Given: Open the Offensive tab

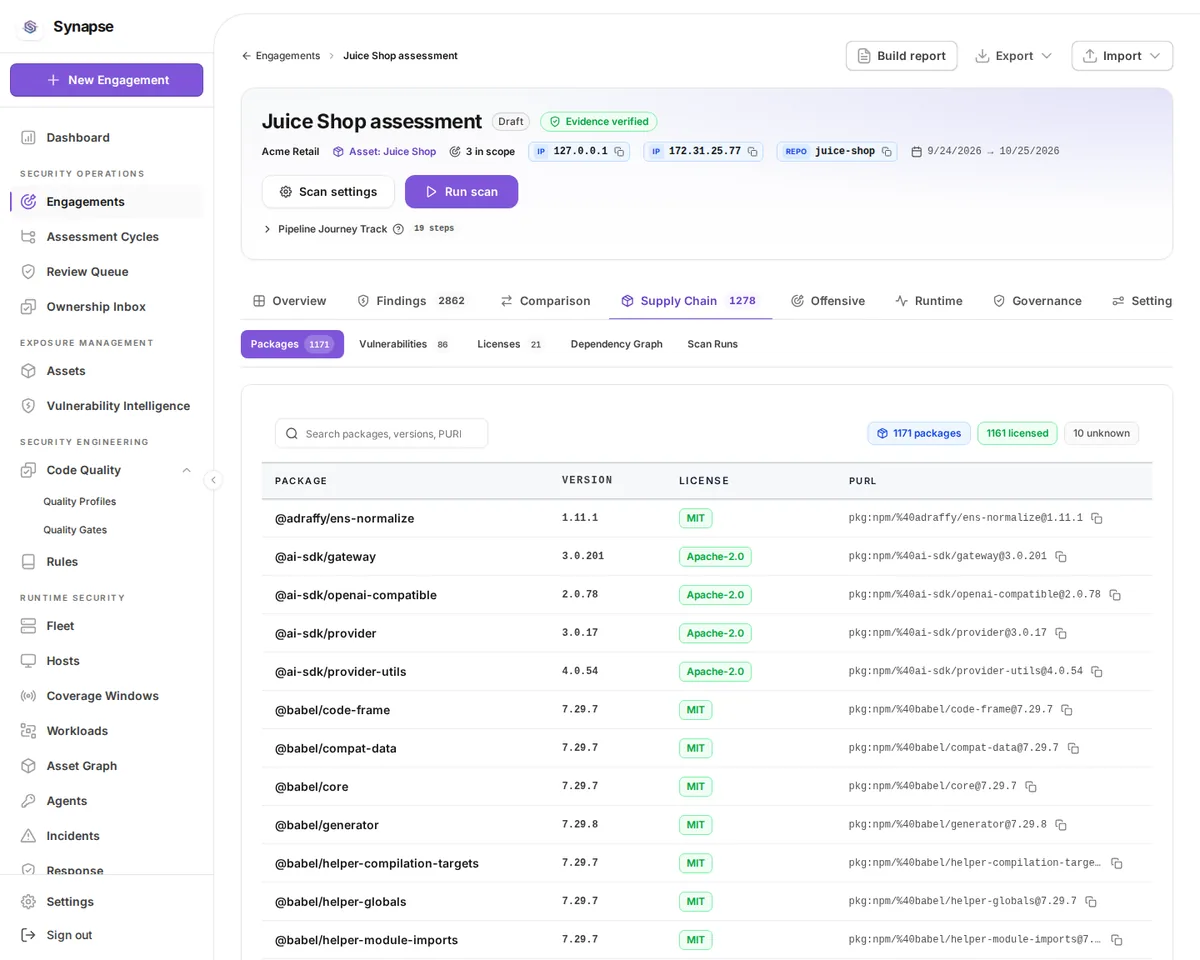Looking at the screenshot, I should click(828, 301).
